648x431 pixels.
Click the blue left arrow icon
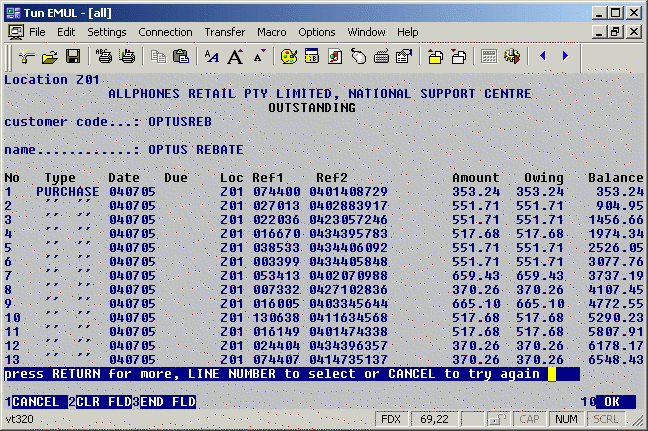(542, 57)
